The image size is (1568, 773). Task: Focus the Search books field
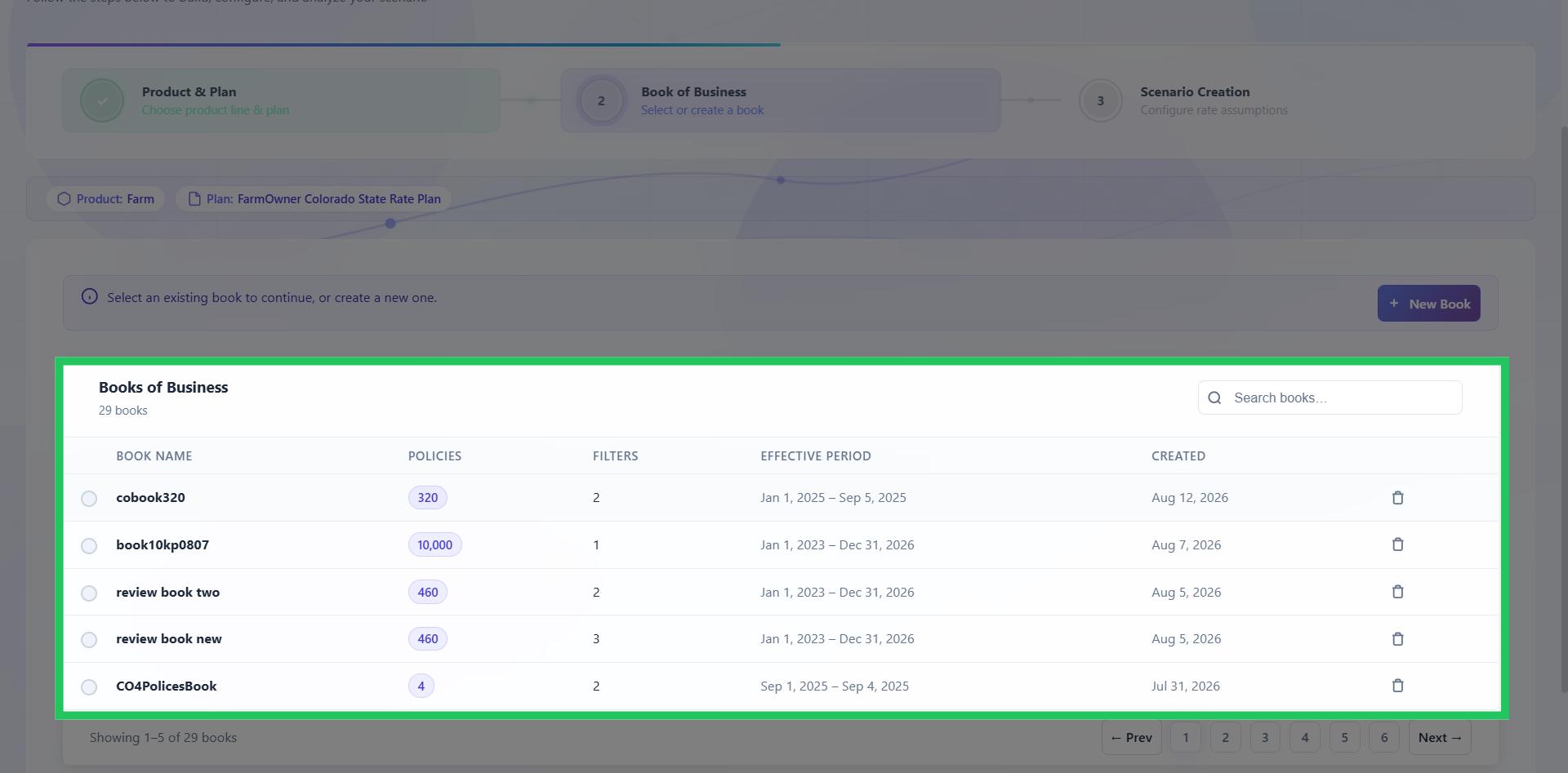[x=1330, y=398]
